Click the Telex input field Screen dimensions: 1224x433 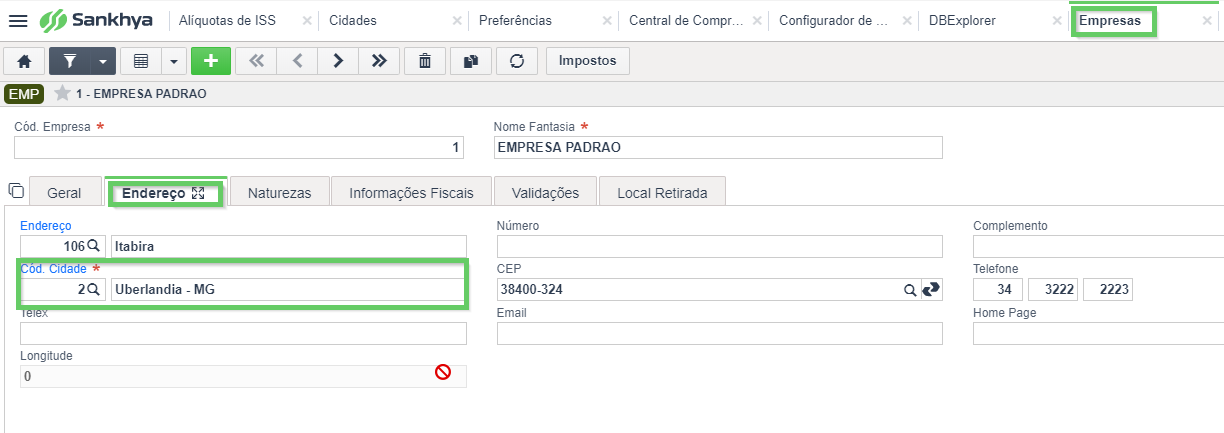243,333
